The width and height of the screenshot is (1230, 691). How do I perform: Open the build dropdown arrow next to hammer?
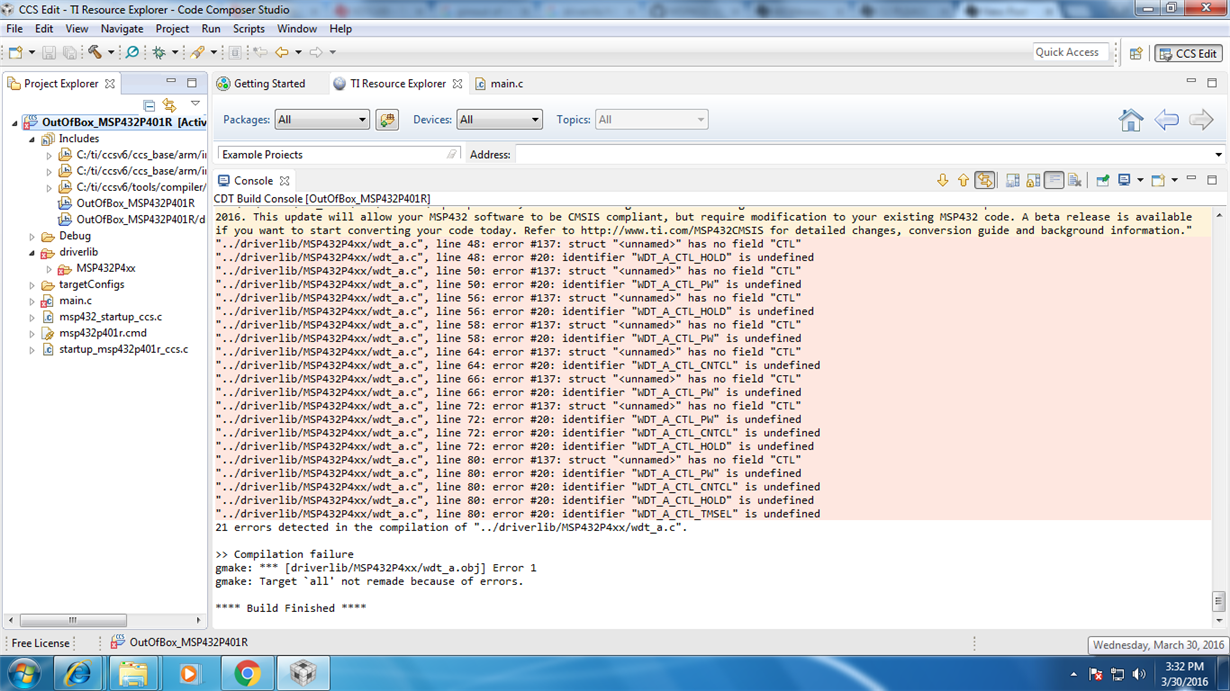[x=110, y=52]
